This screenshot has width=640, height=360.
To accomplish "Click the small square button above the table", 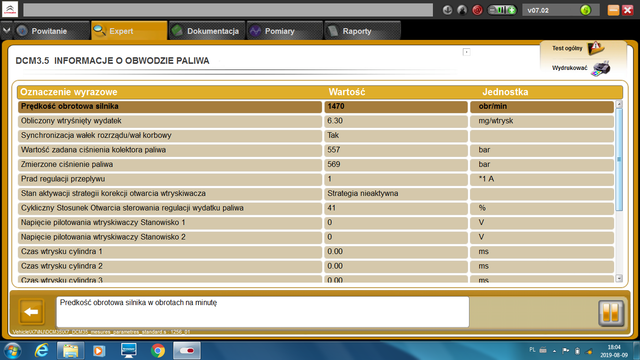I will pyautogui.click(x=467, y=52).
